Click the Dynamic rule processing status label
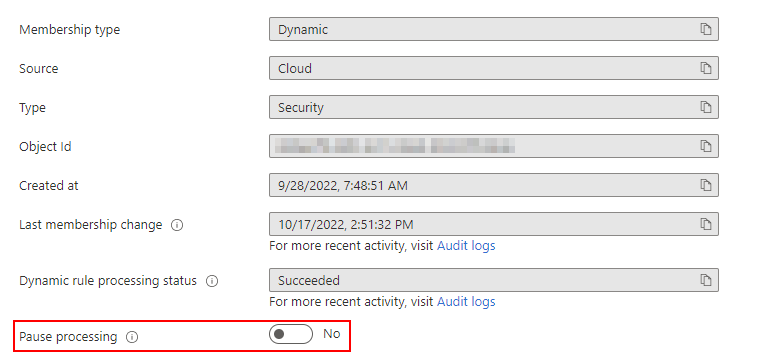Image resolution: width=772 pixels, height=363 pixels. tap(108, 281)
